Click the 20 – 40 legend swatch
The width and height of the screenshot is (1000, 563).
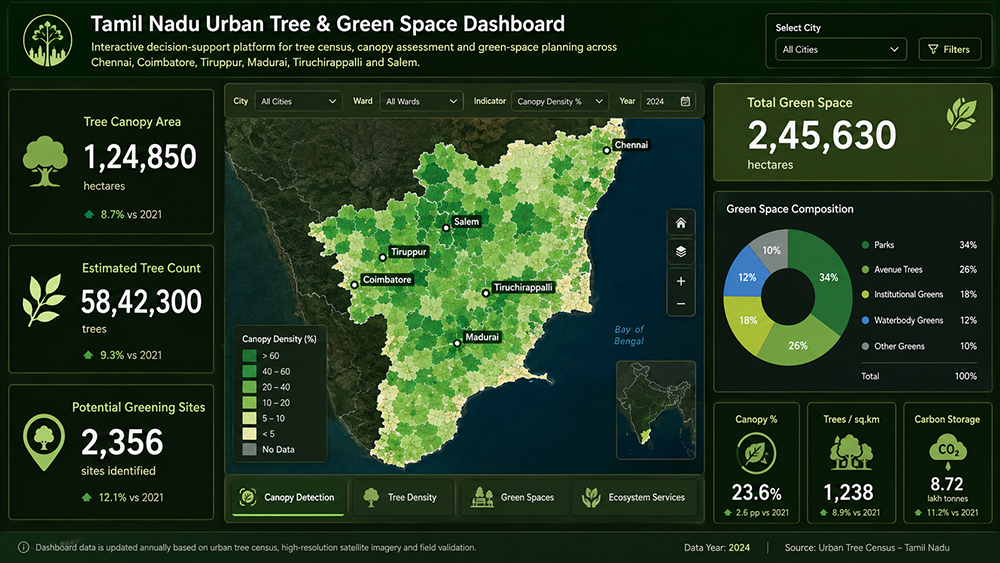pyautogui.click(x=249, y=387)
